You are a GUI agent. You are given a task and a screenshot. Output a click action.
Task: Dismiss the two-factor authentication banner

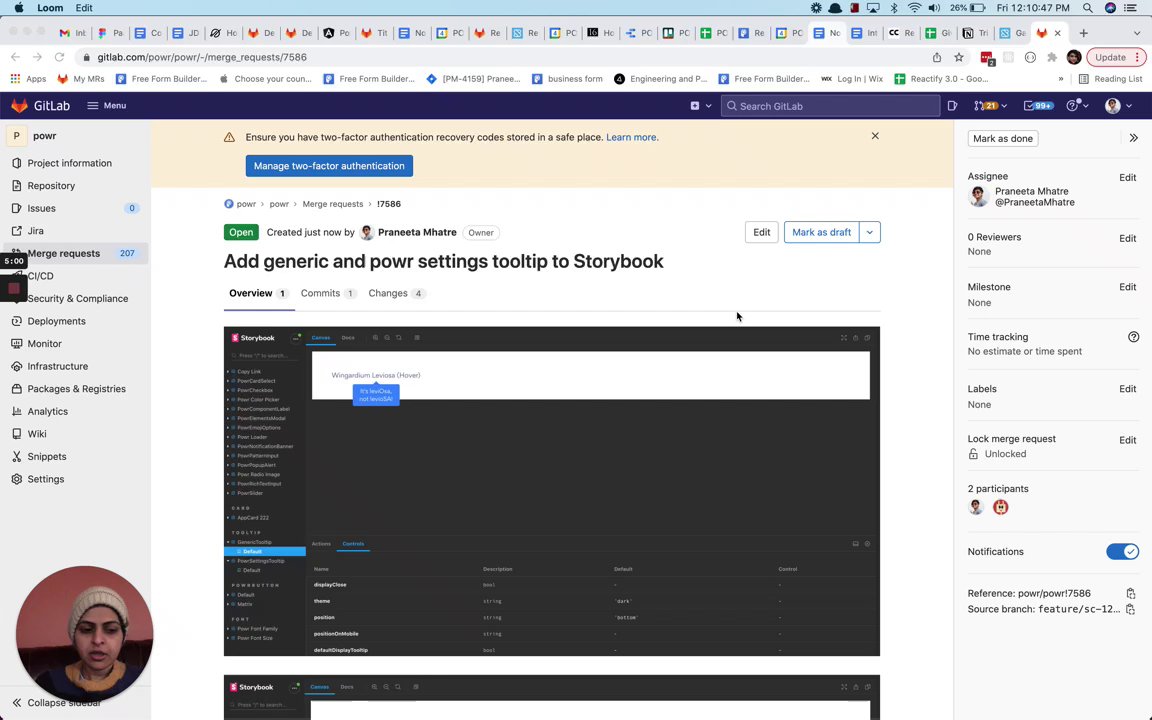[x=875, y=136]
